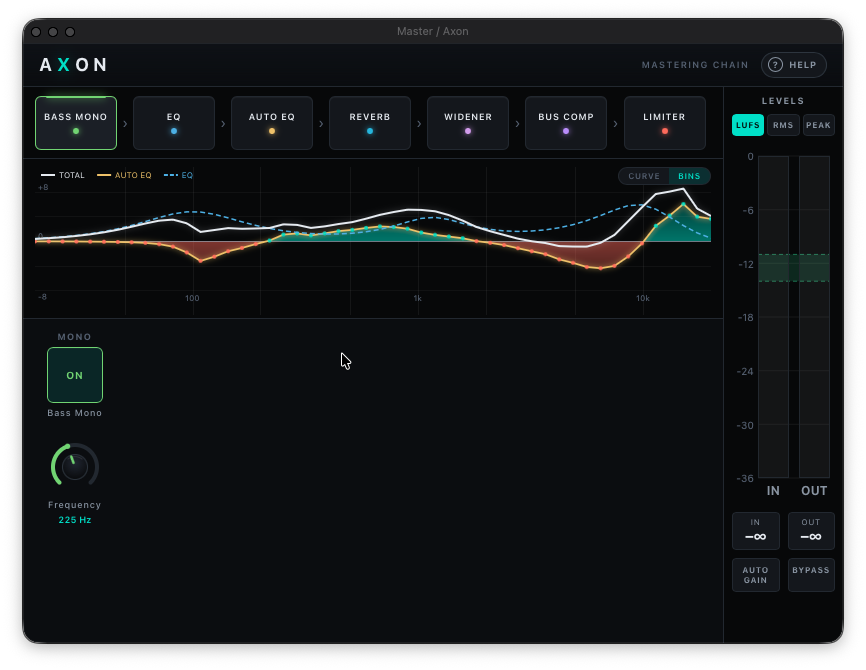This screenshot has height=670, width=866.
Task: Click the Frequency knob
Action: [x=75, y=466]
